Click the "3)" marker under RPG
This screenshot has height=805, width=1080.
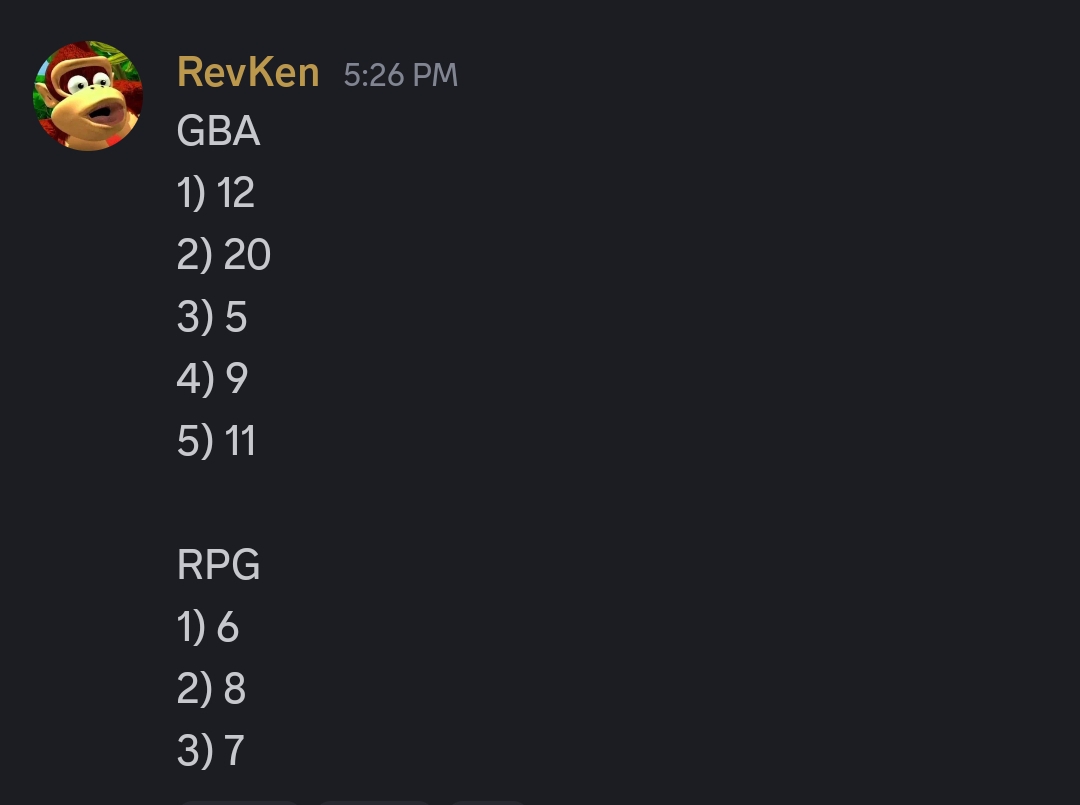point(194,751)
